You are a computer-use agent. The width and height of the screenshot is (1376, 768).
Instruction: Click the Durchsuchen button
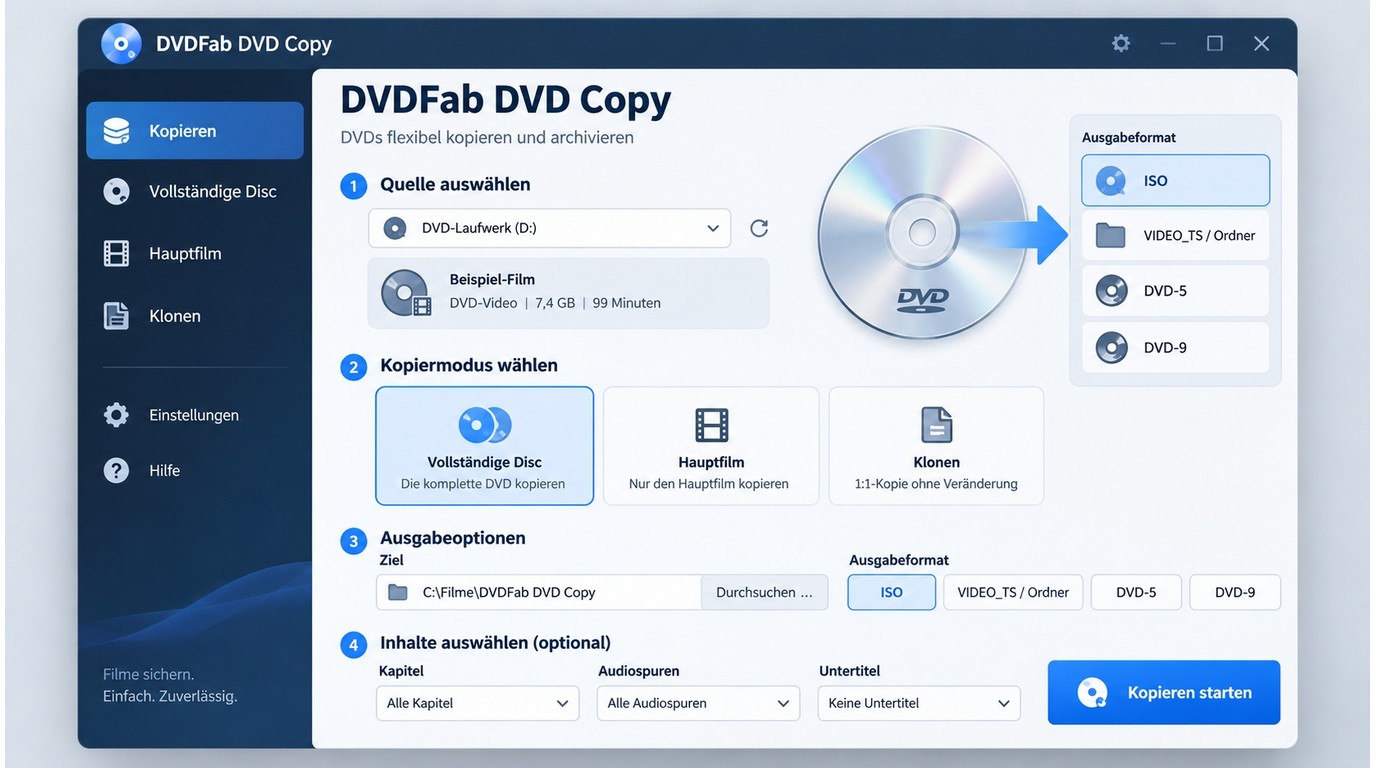click(765, 592)
